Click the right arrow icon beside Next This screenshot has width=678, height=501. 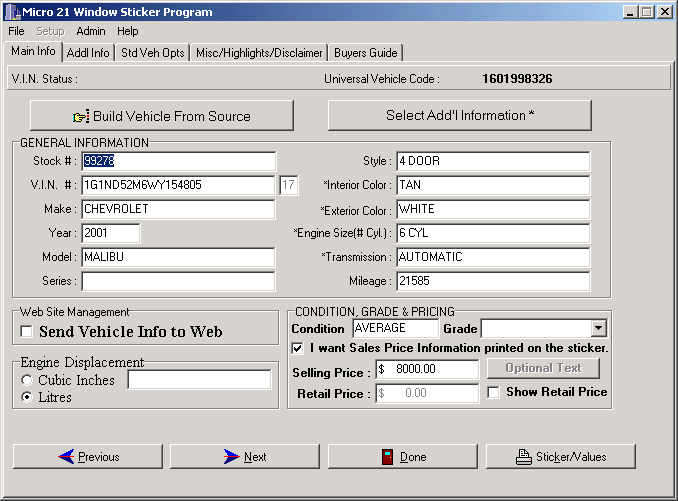[x=231, y=456]
